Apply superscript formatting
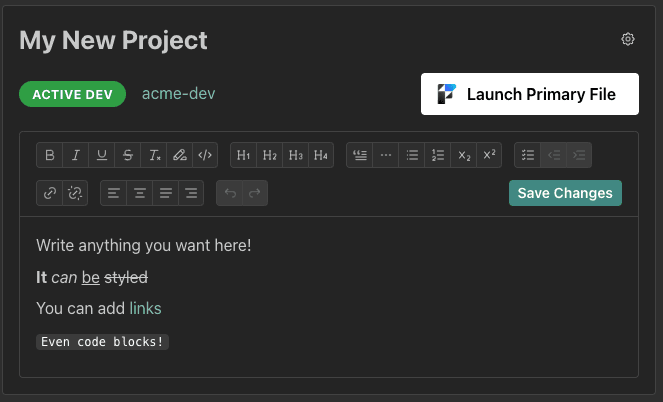663x402 pixels. [489, 155]
